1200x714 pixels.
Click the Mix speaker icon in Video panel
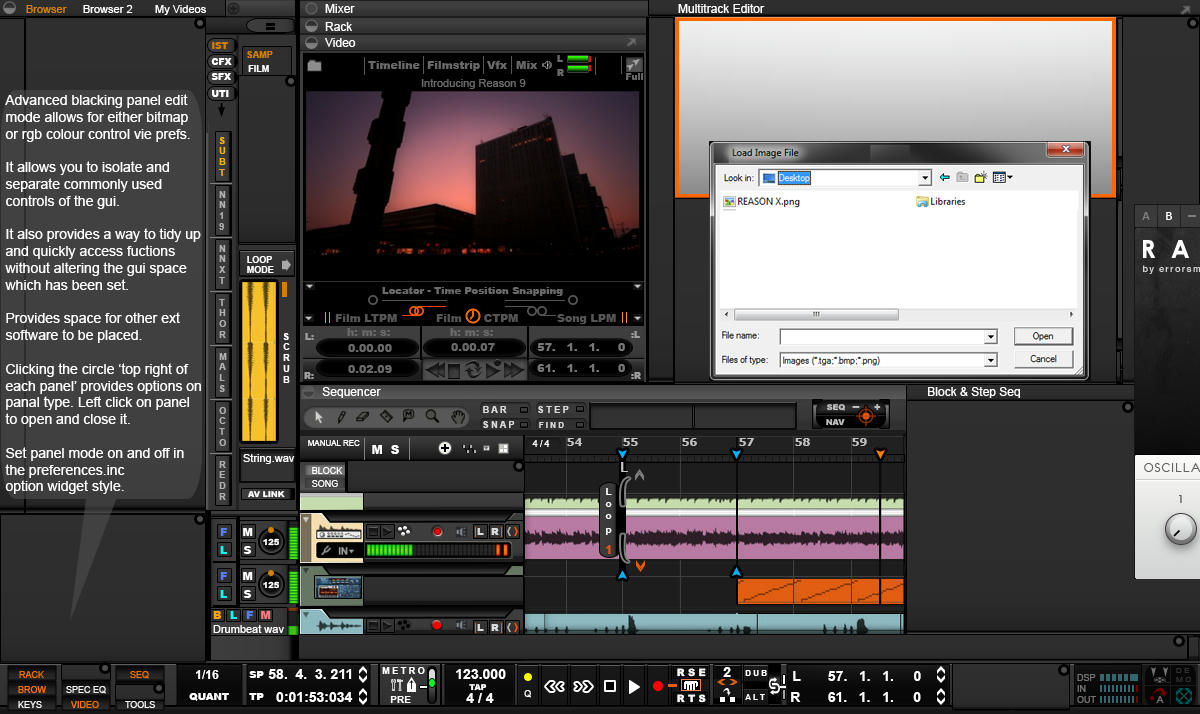click(547, 65)
